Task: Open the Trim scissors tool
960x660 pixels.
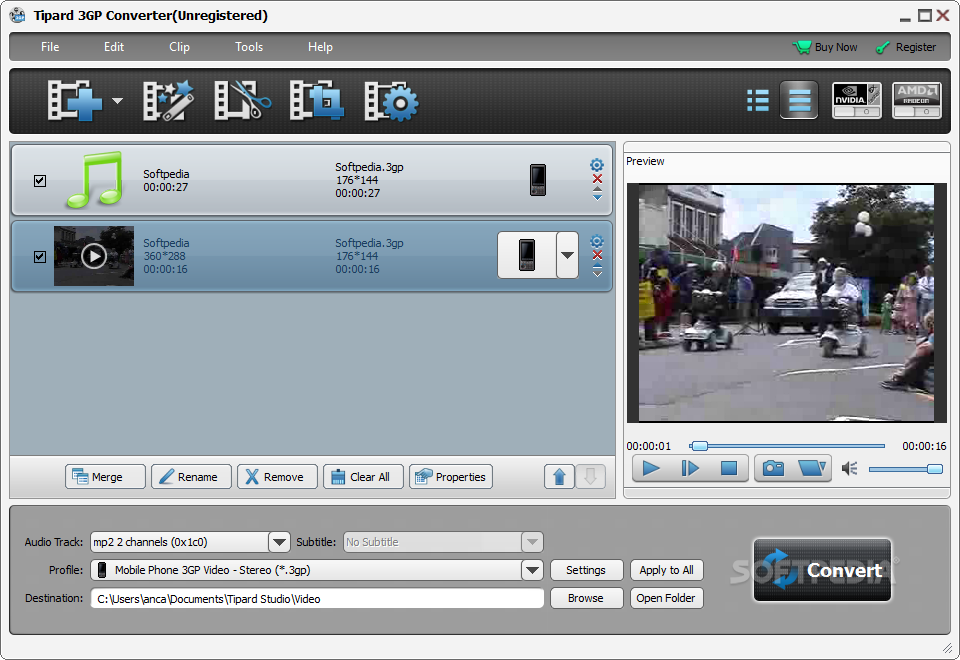Action: (242, 101)
